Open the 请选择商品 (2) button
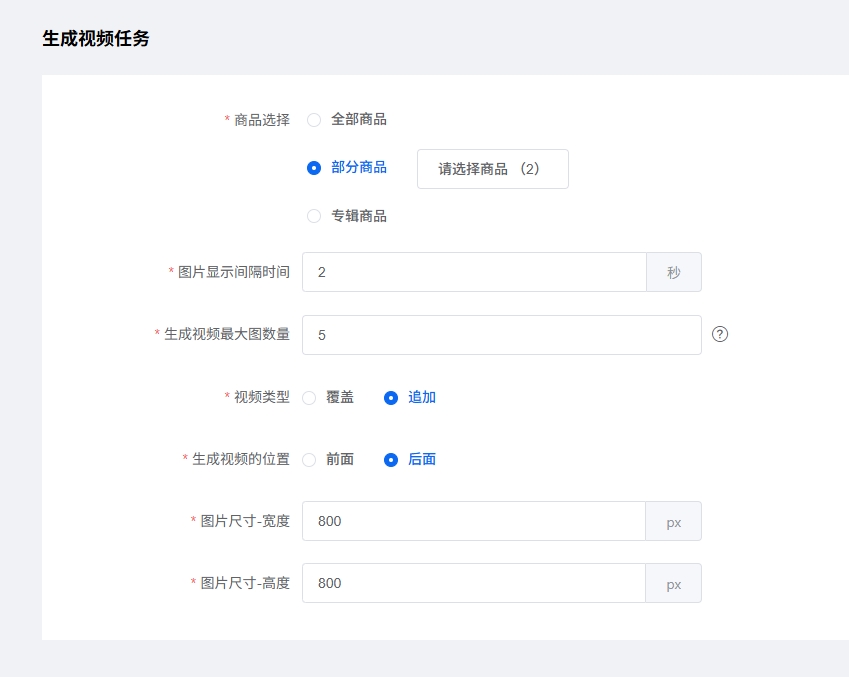 click(493, 169)
